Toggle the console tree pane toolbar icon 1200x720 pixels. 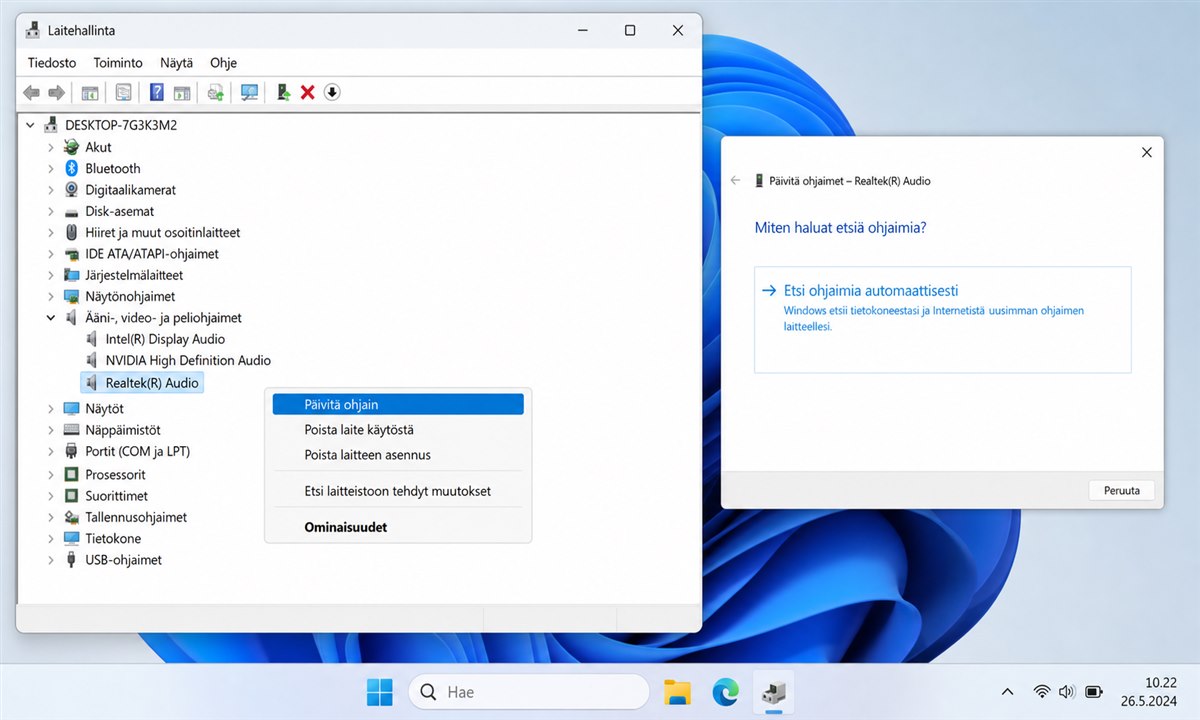[x=90, y=92]
